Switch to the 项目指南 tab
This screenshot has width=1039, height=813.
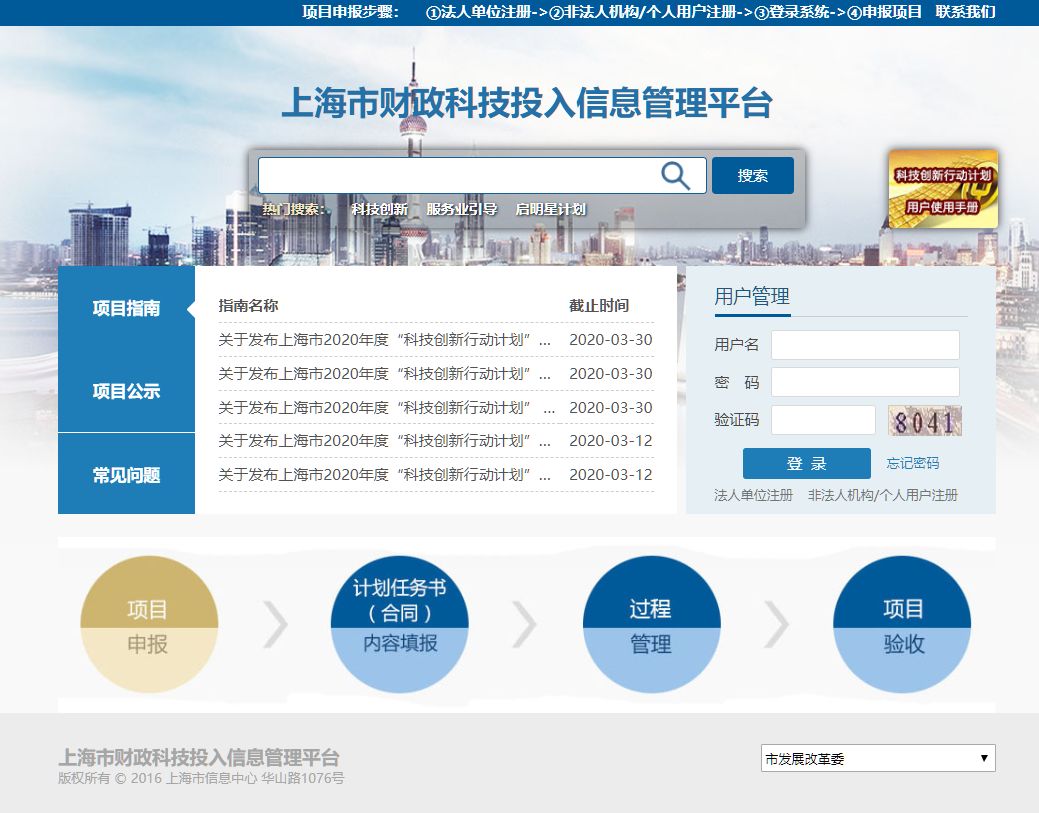[x=127, y=308]
